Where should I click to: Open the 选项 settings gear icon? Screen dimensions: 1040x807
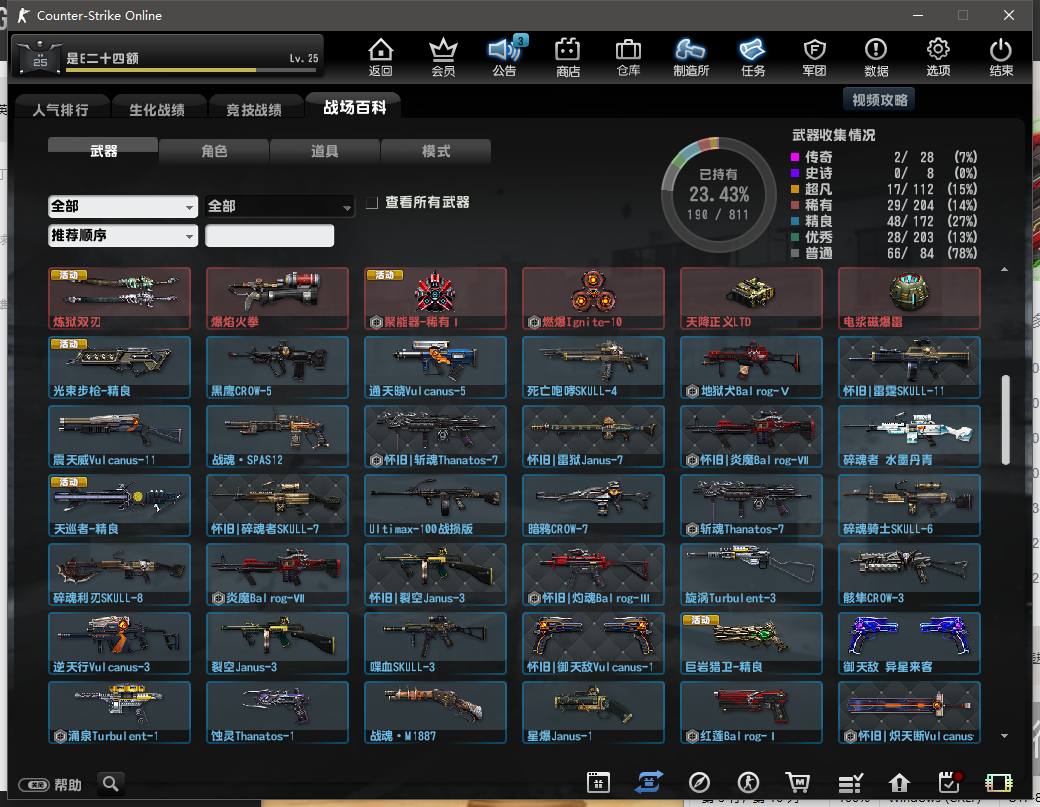tap(938, 56)
